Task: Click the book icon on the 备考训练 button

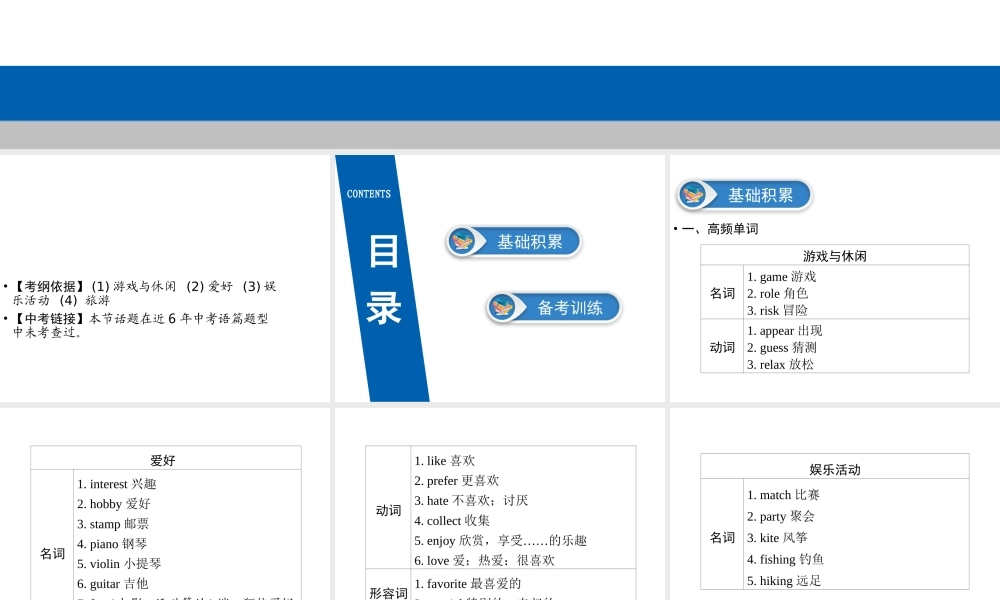Action: 502,307
